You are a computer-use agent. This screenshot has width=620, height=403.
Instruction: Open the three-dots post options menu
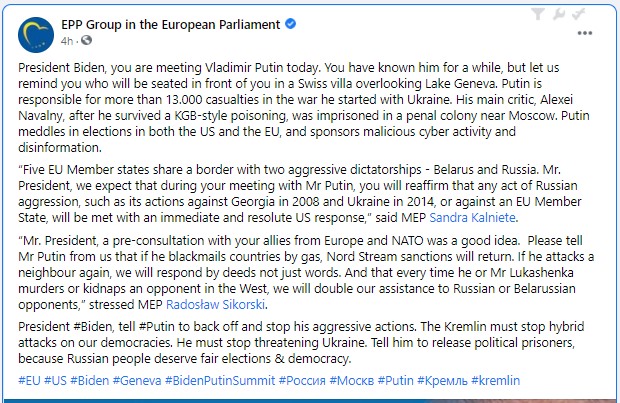click(585, 33)
